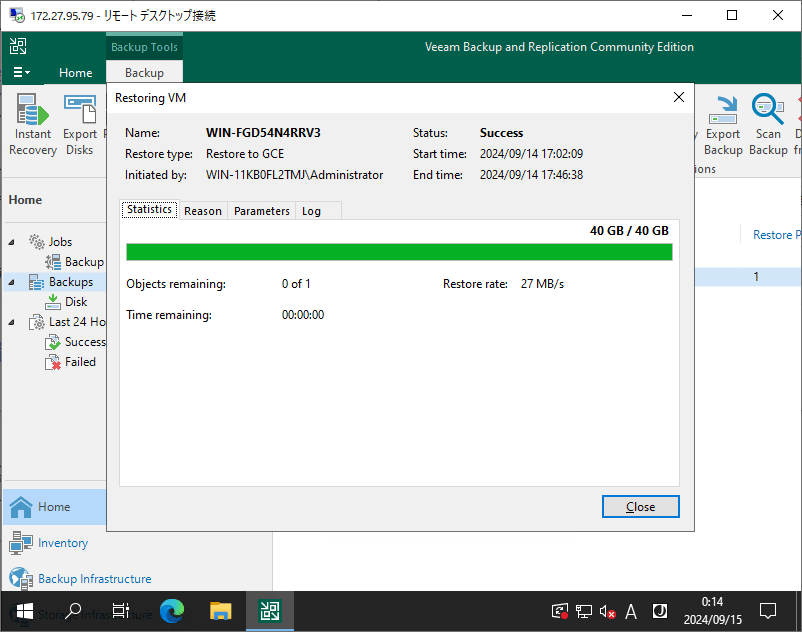Viewport: 802px width, 632px height.
Task: Click the restore point count cell showing 1
Action: coord(756,277)
